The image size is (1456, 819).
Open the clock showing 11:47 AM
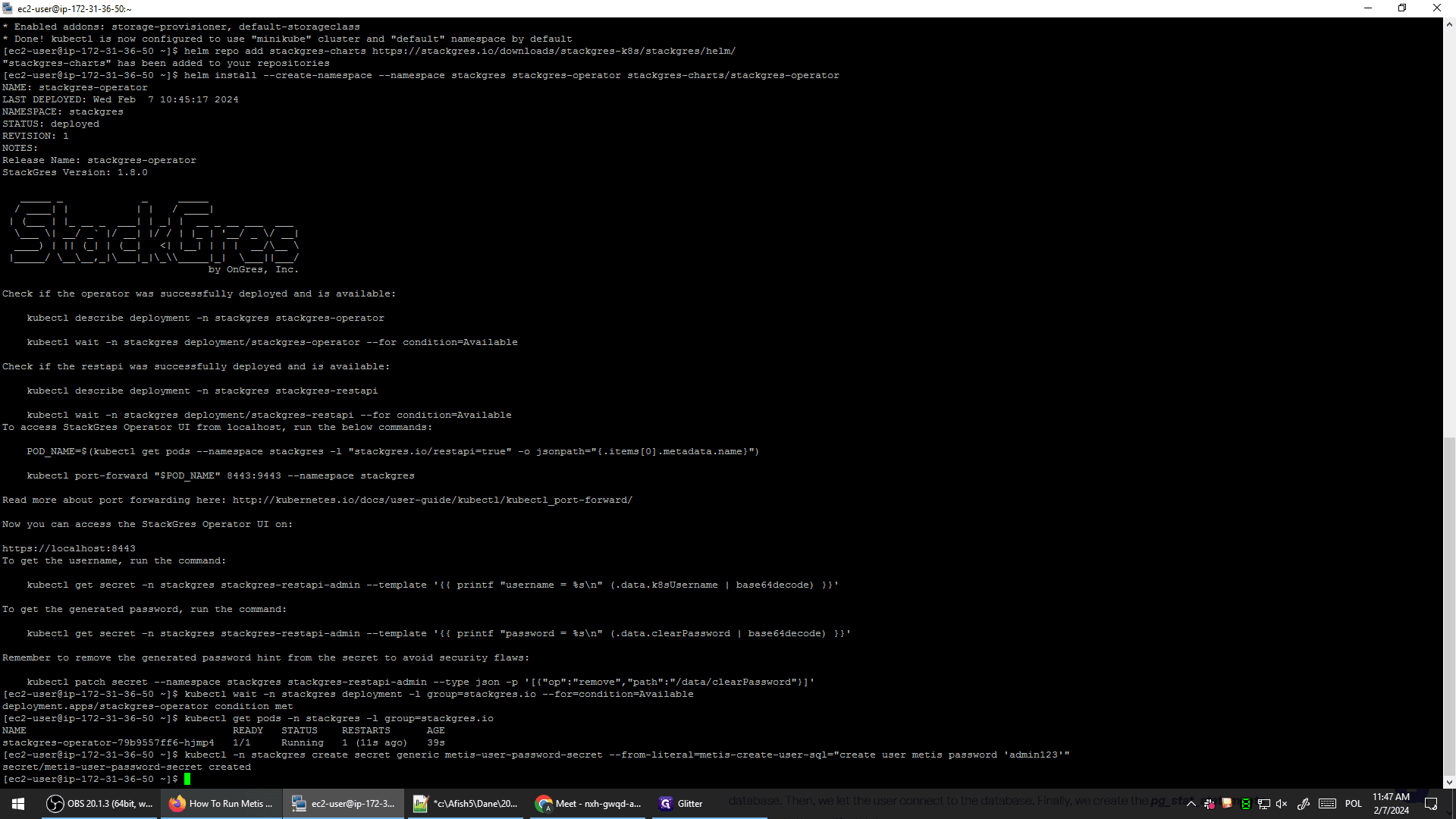point(1391,804)
